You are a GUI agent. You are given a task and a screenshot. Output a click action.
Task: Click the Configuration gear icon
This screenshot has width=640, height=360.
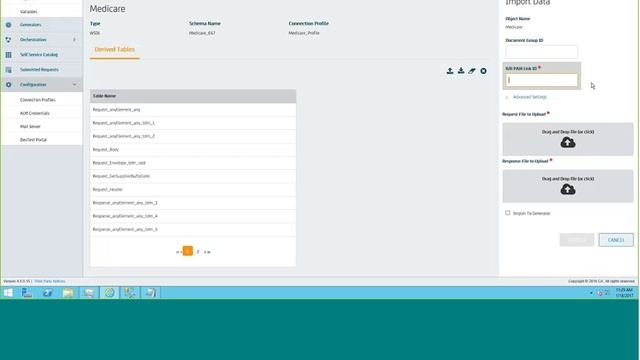[x=9, y=84]
